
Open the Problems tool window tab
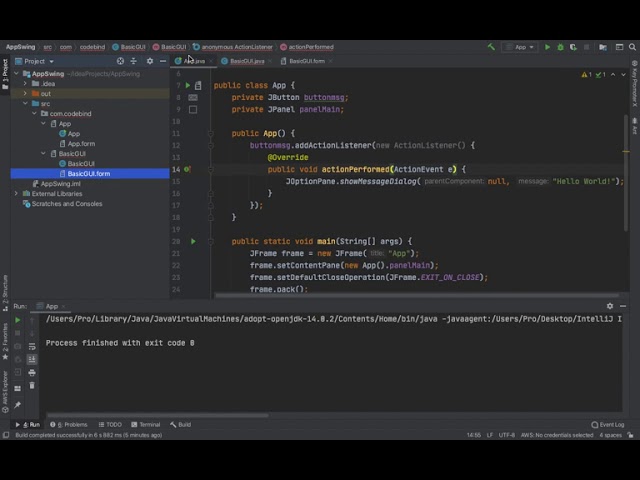(69, 424)
